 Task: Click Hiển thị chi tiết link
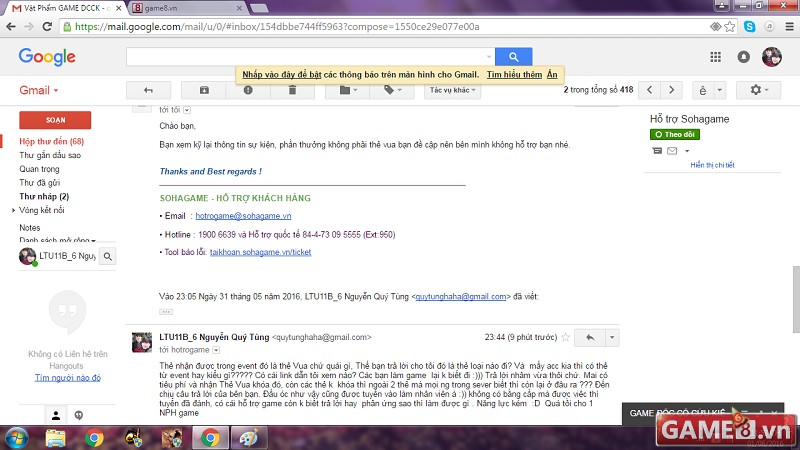point(712,165)
